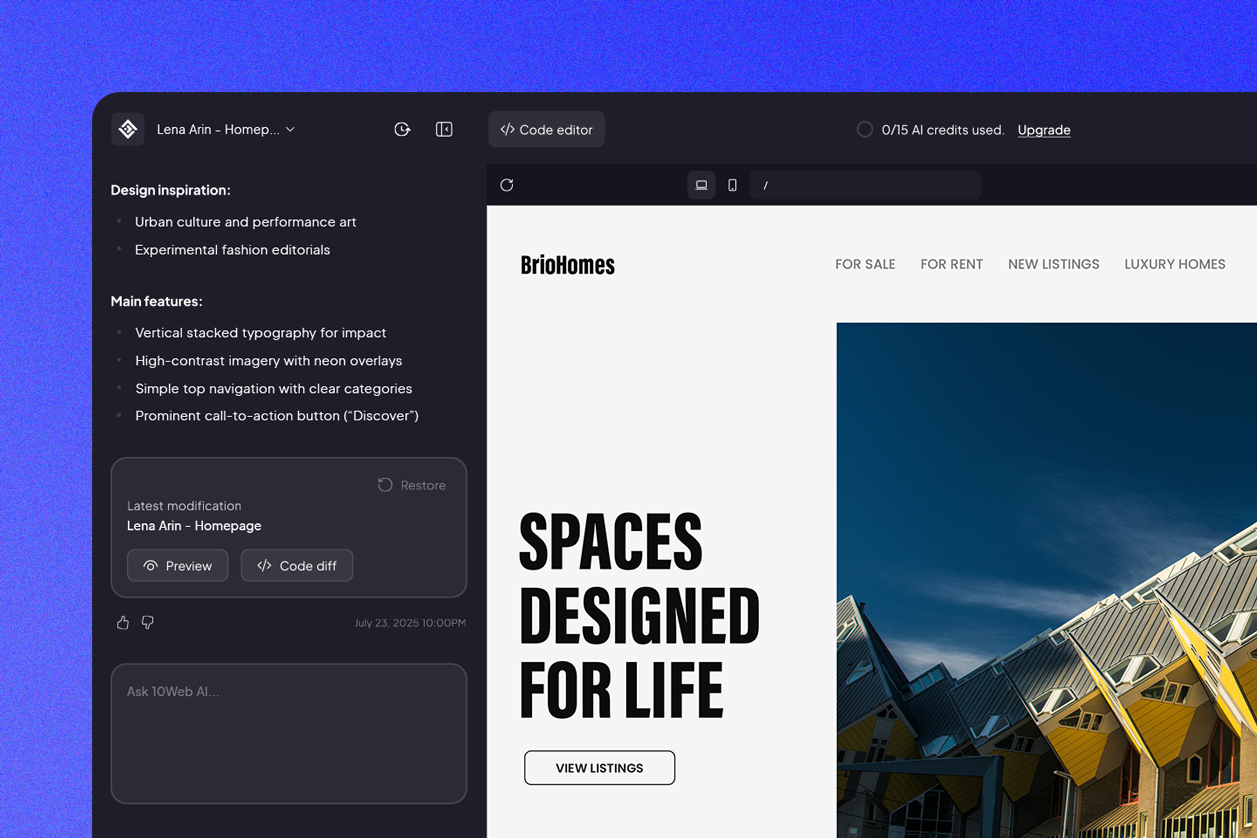1257x838 pixels.
Task: Select the FOR SALE navigation item
Action: pos(864,264)
